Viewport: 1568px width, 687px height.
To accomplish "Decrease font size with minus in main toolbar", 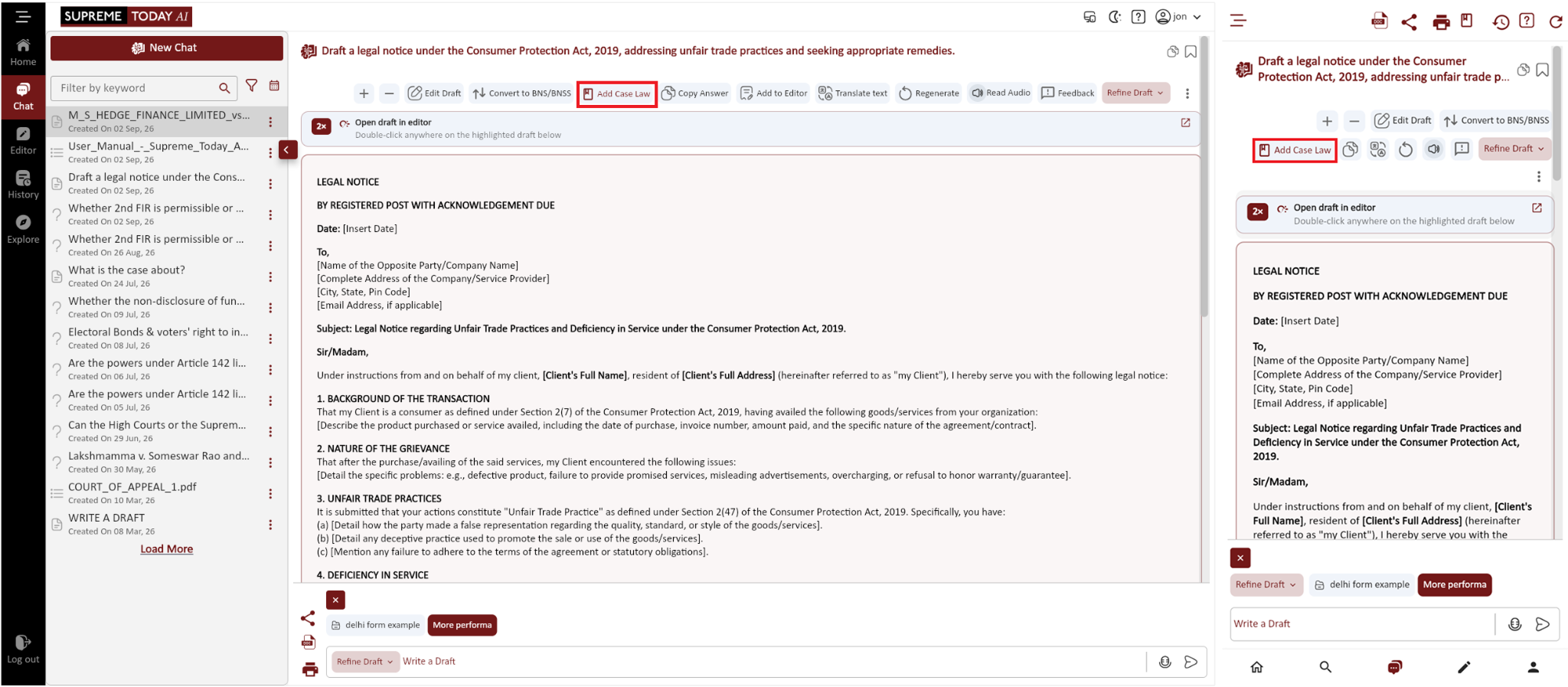I will coord(389,93).
